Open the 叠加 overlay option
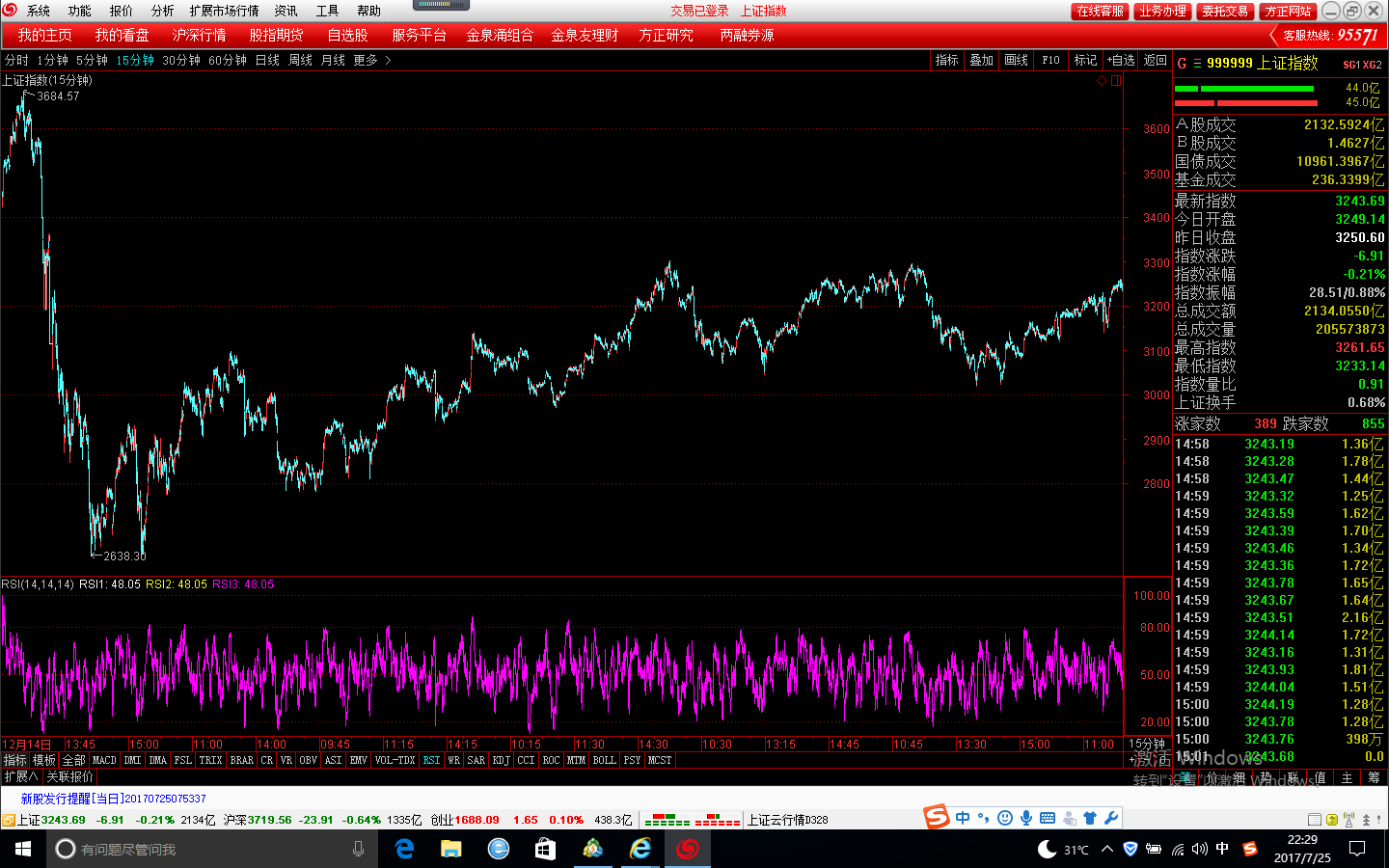 pyautogui.click(x=981, y=60)
